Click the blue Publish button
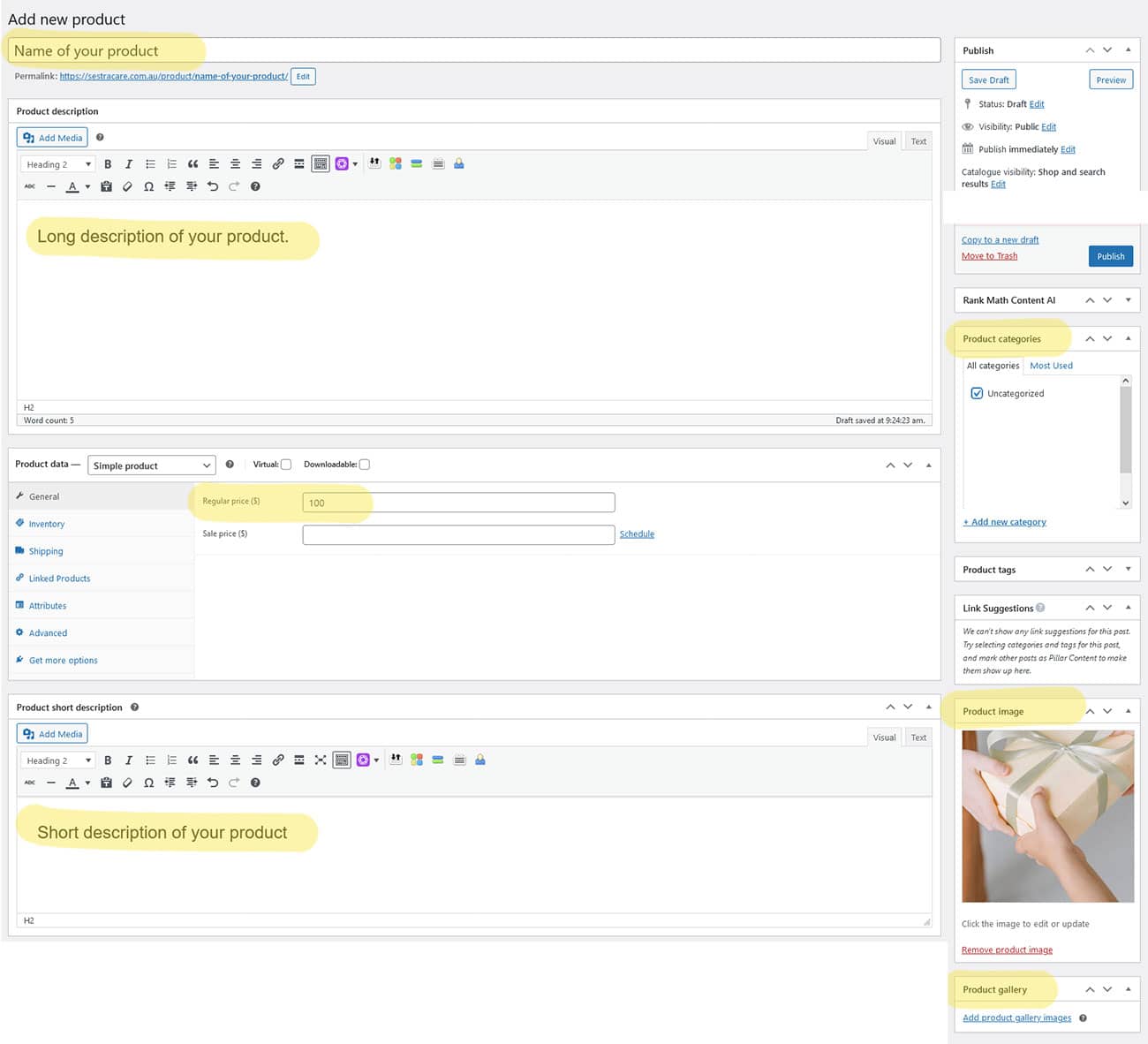 point(1110,256)
